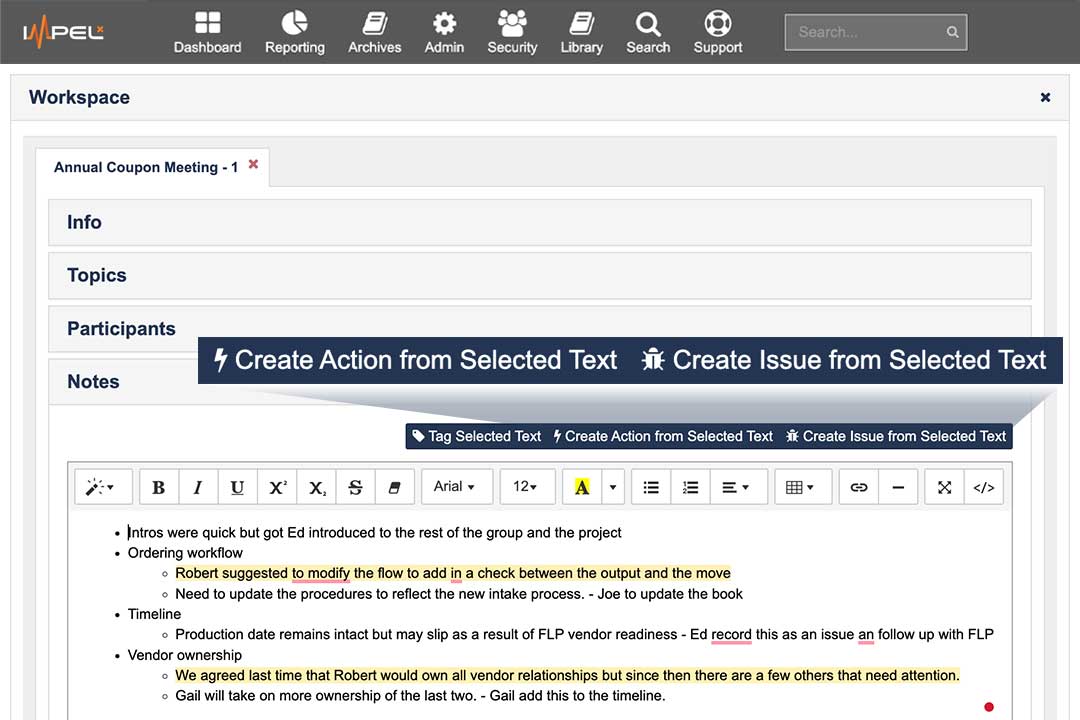
Task: Open the Search page from navigation
Action: [x=648, y=32]
